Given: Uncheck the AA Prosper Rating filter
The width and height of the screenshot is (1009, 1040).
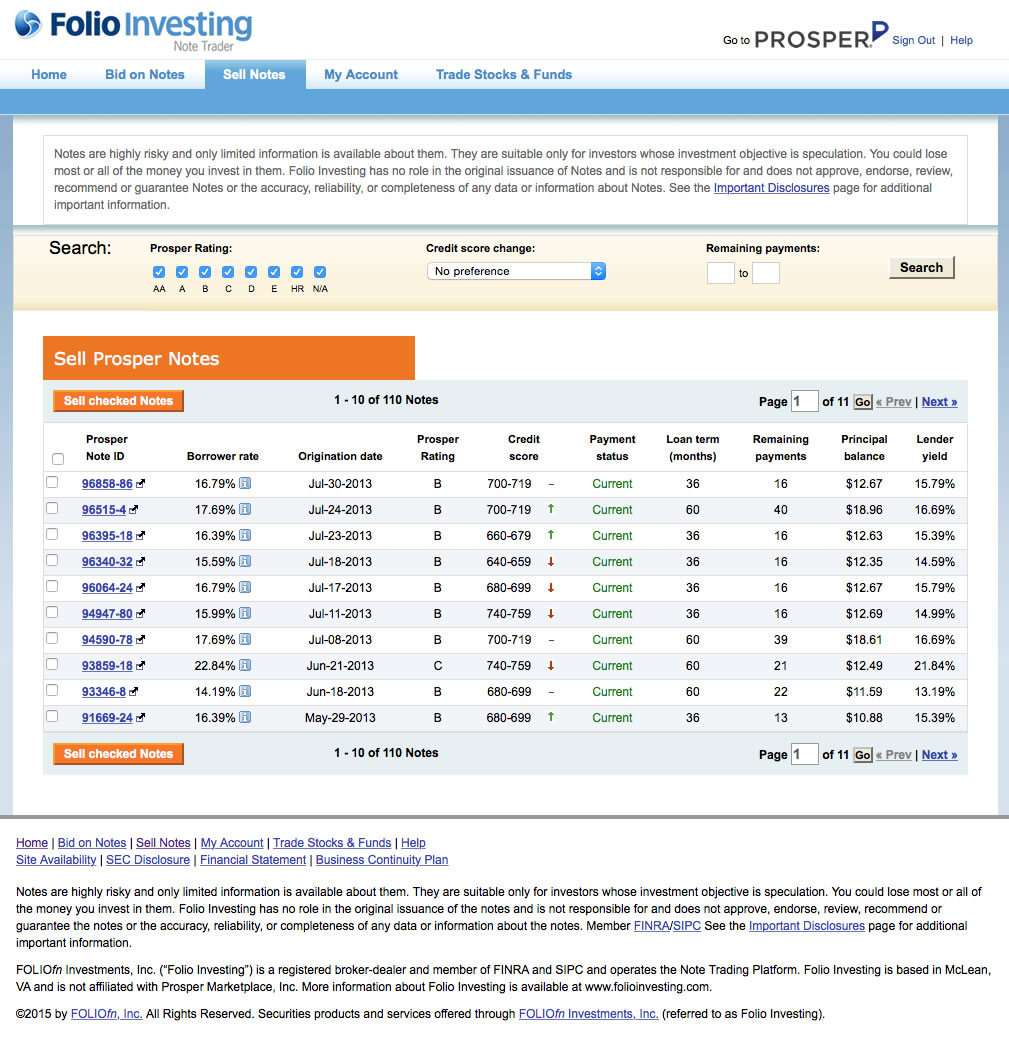Looking at the screenshot, I should pos(159,272).
